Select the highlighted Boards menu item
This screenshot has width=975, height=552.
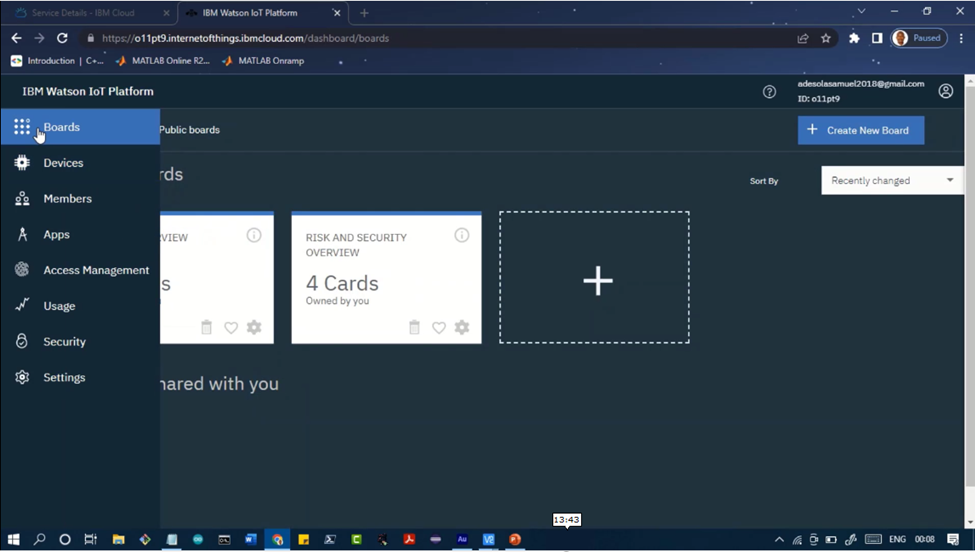click(x=80, y=127)
